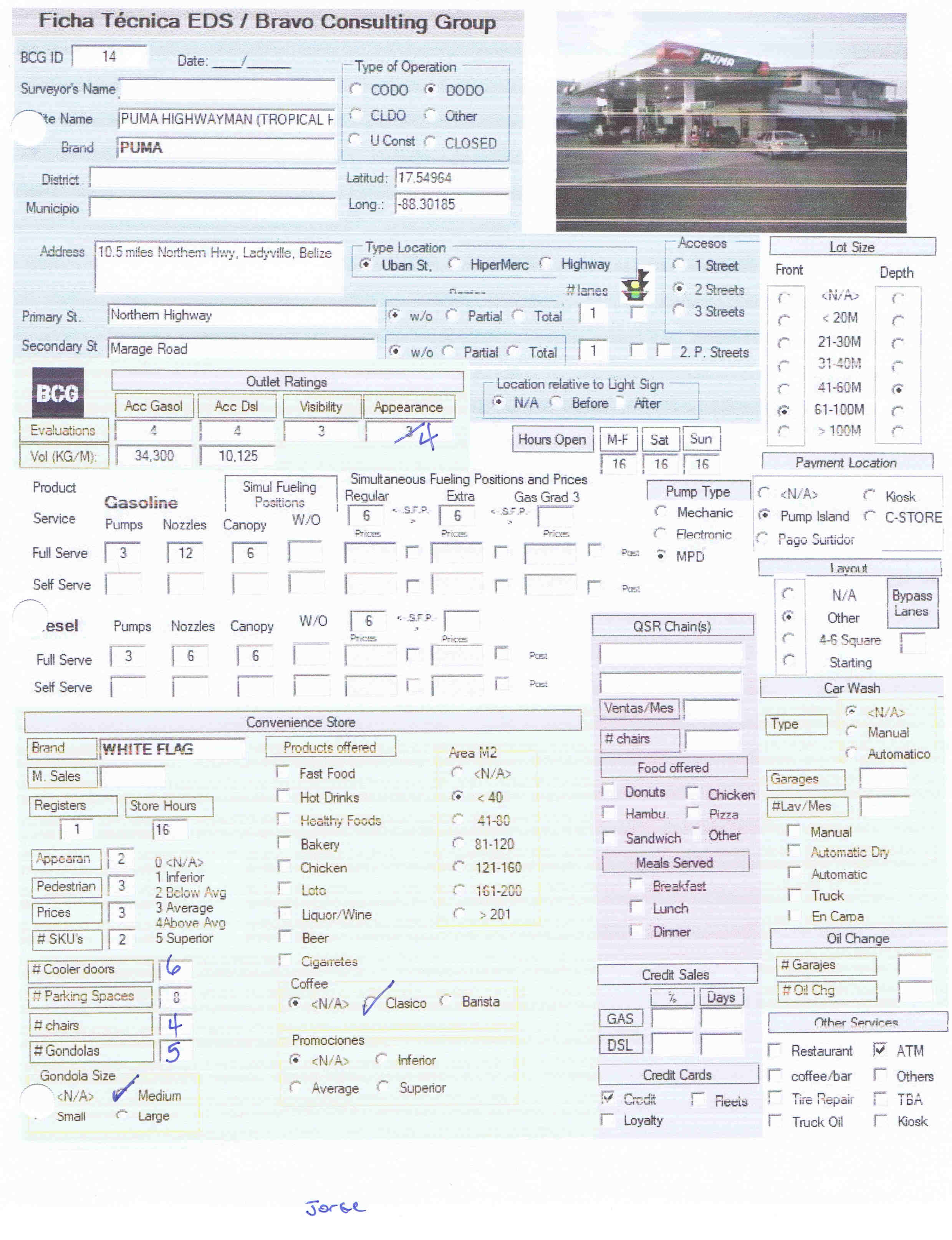Click handwritten name Jorge

335,1207
